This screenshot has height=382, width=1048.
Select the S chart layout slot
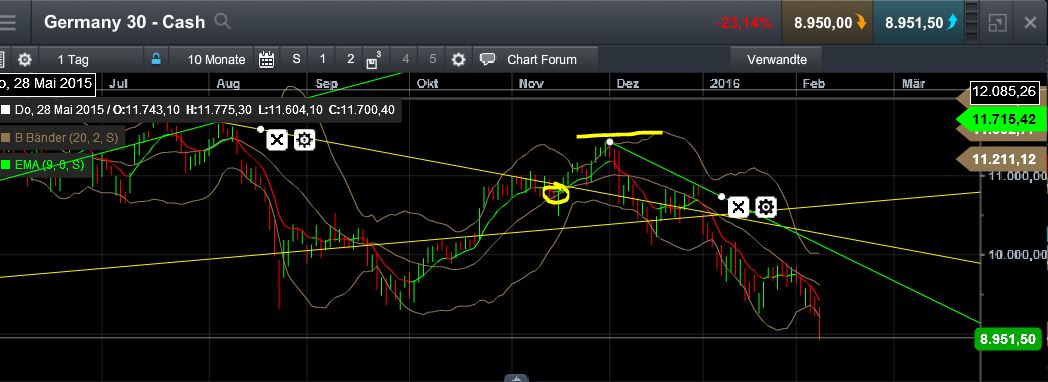point(296,59)
